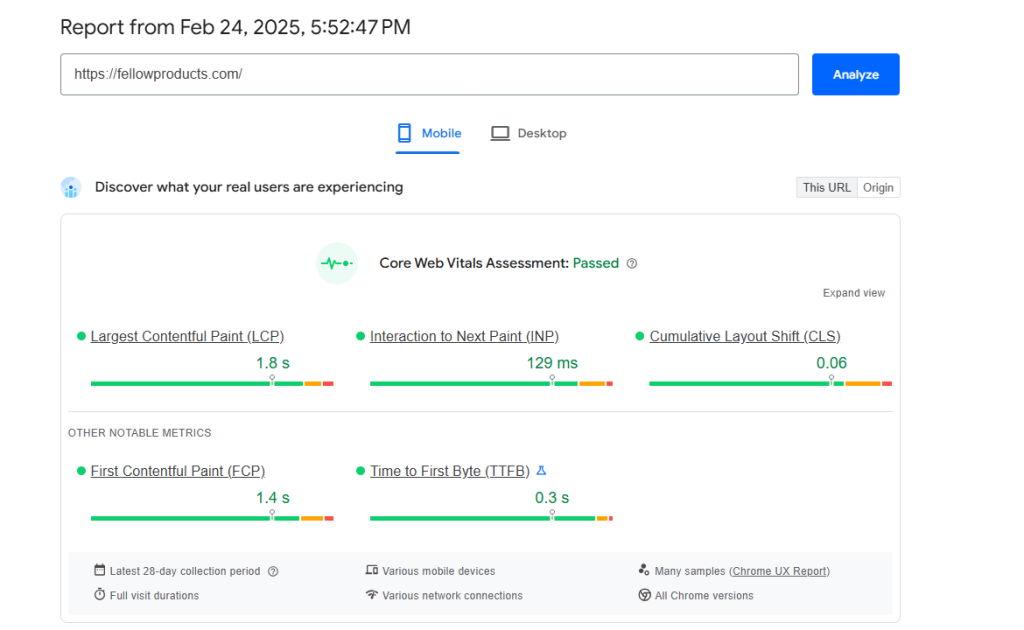Switch to Origin data view

point(878,188)
